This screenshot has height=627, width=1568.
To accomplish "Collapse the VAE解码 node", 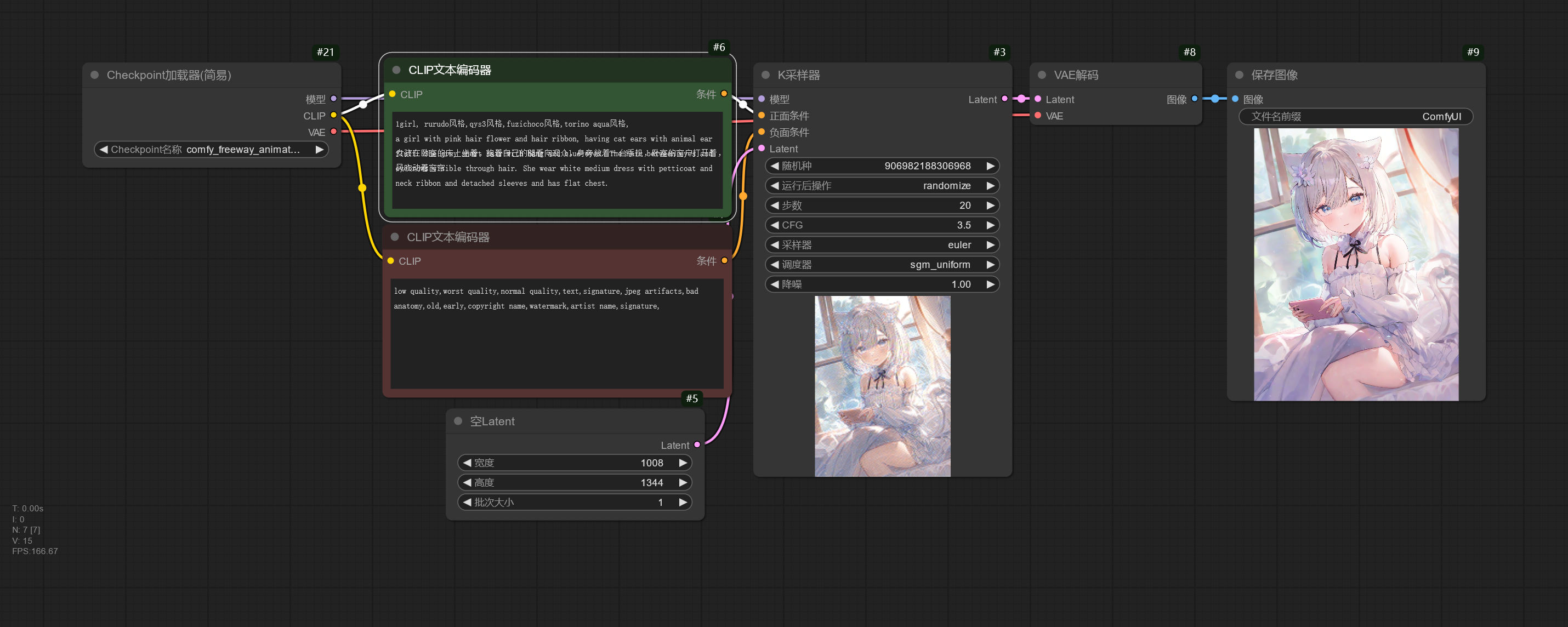I will click(1042, 75).
